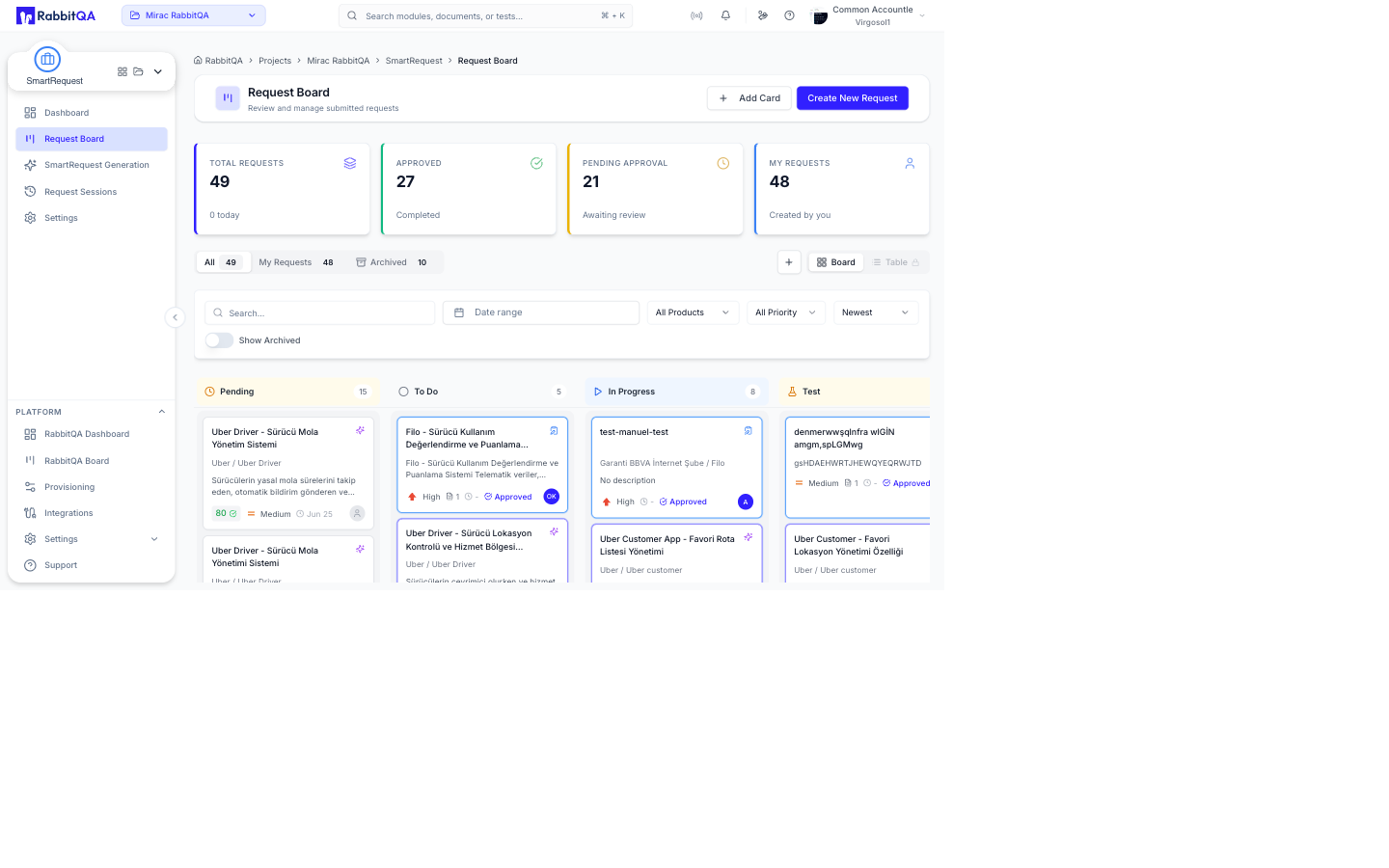
Task: Go to Projects in the breadcrumb
Action: coord(275,61)
